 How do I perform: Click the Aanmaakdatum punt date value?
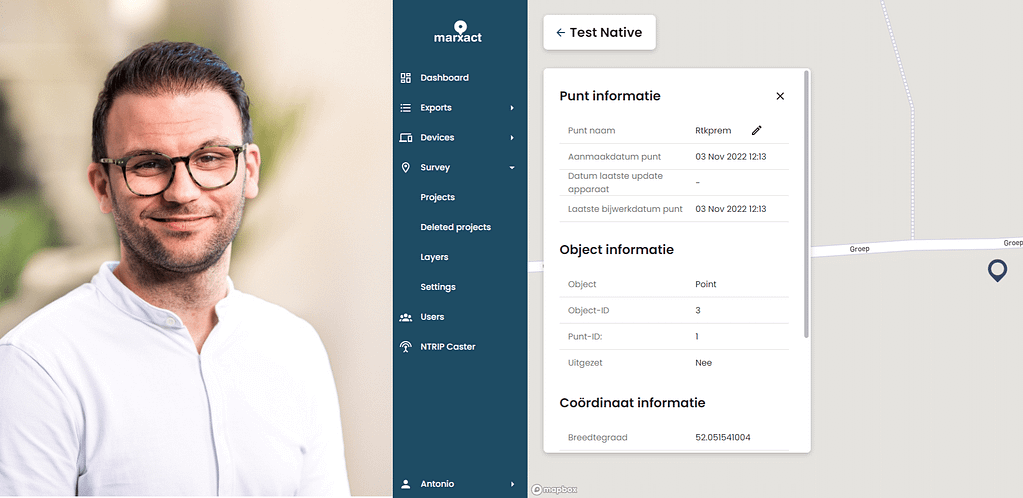pyautogui.click(x=731, y=157)
